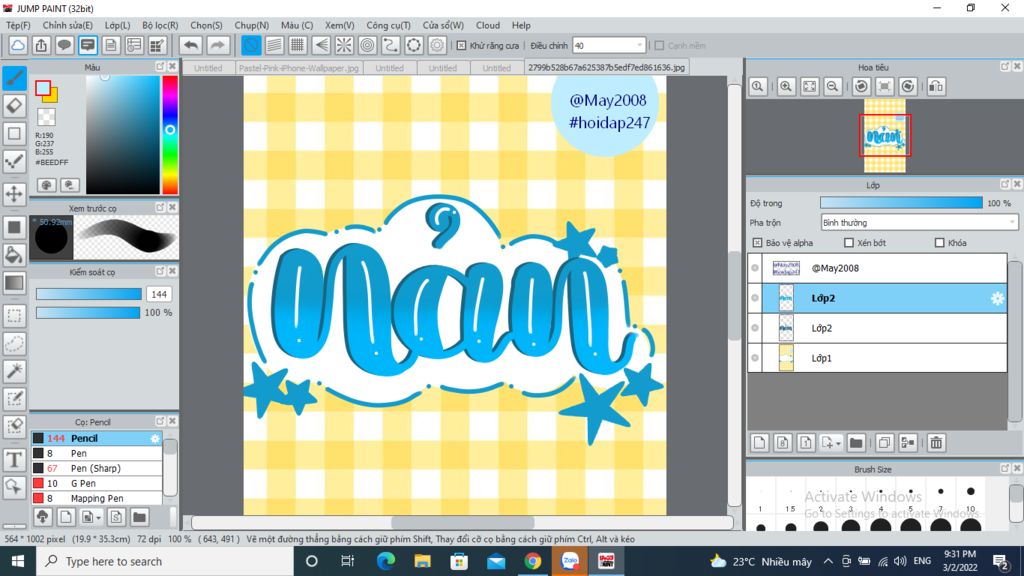Select the Mapping Pen brush

pos(97,498)
